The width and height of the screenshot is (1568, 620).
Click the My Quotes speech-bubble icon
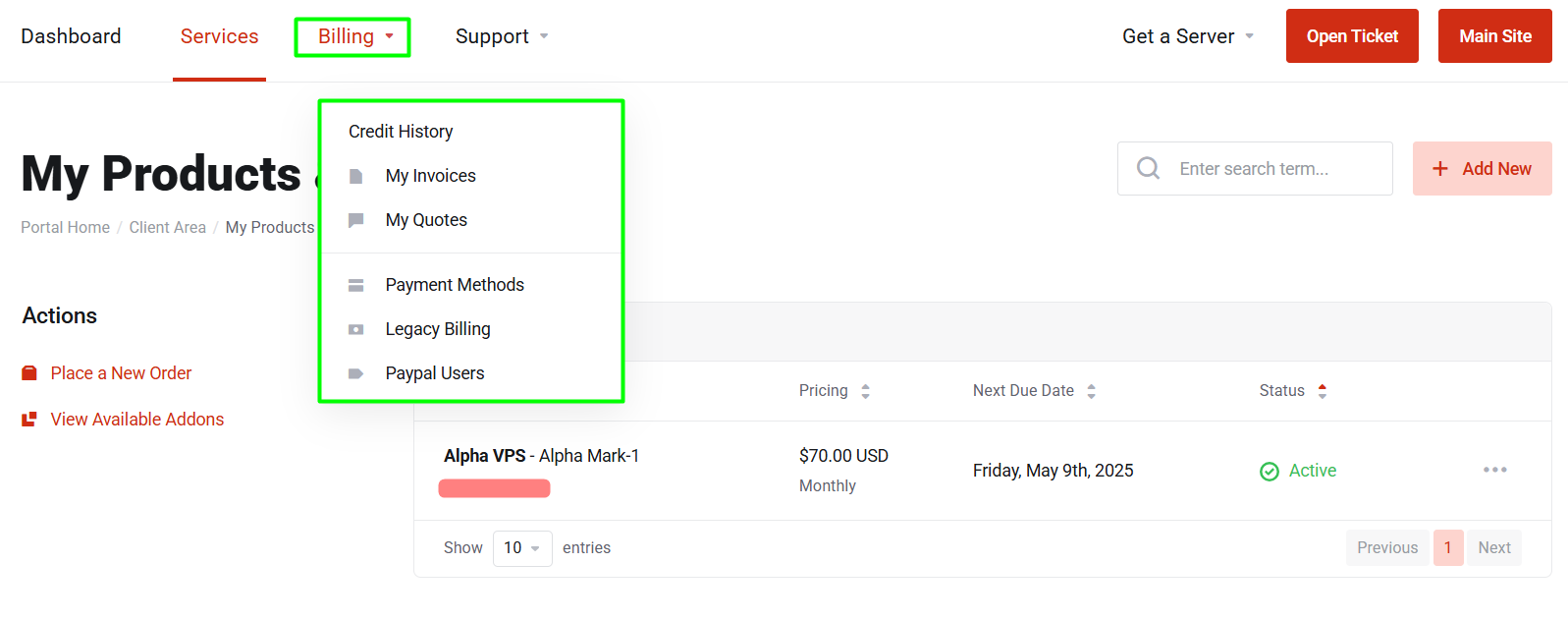coord(356,220)
